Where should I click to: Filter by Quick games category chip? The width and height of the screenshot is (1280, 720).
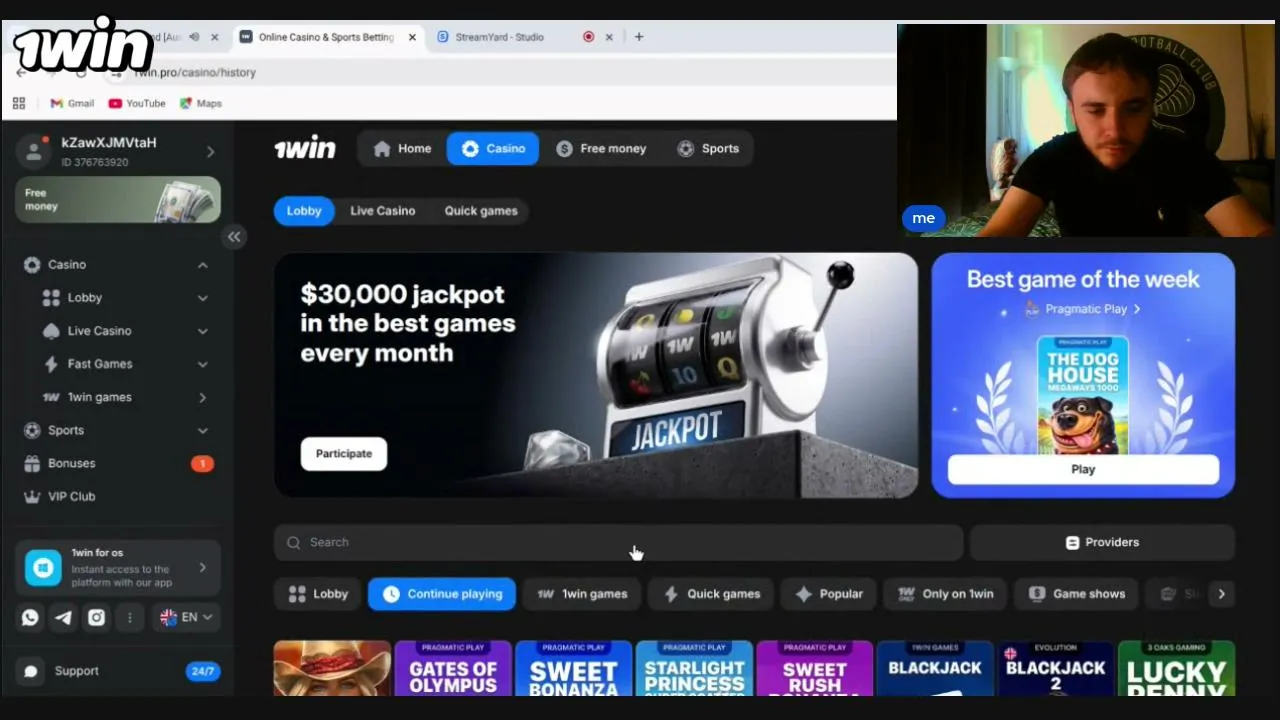[711, 594]
